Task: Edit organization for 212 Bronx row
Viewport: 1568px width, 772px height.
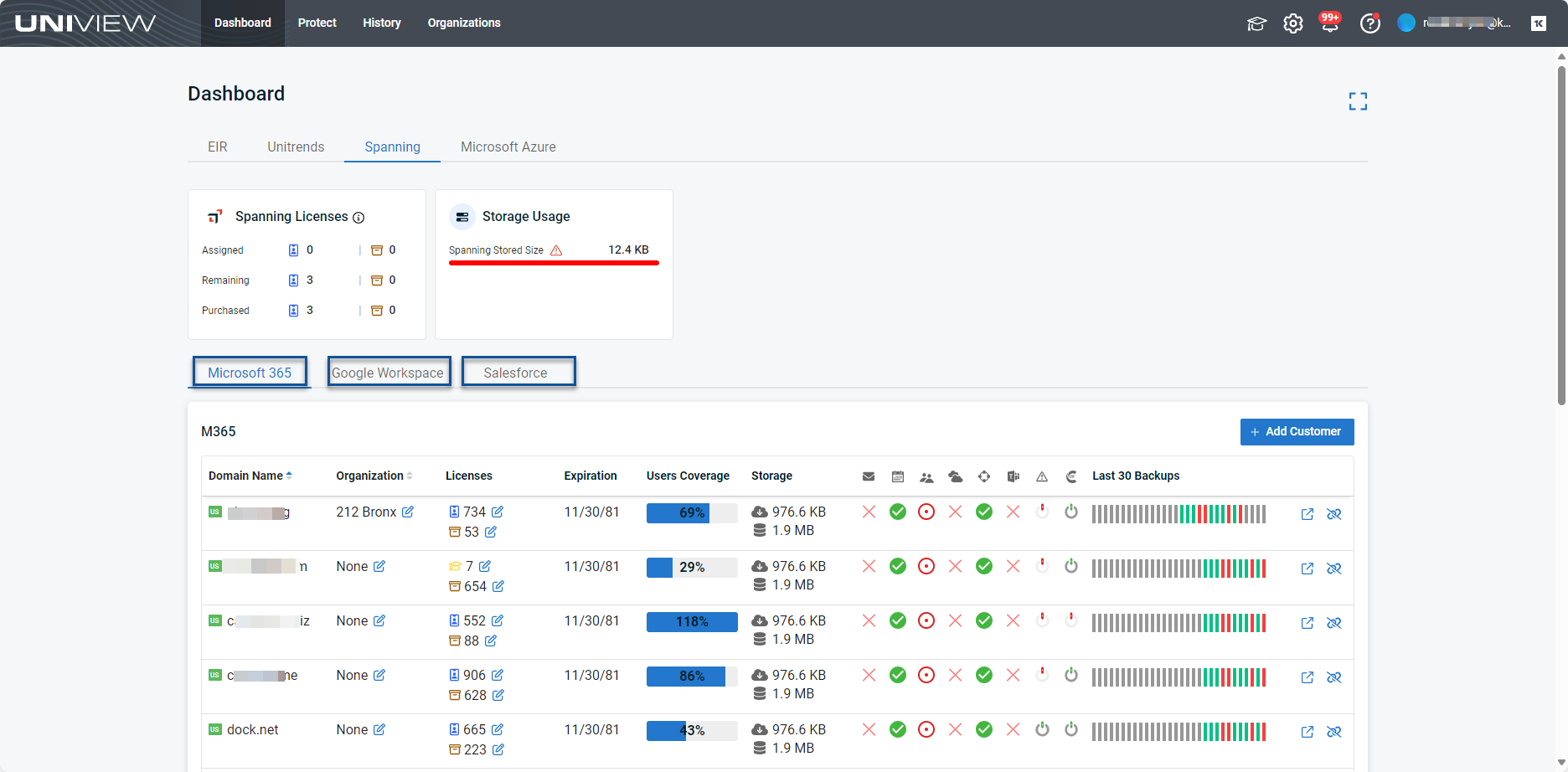Action: (x=408, y=512)
